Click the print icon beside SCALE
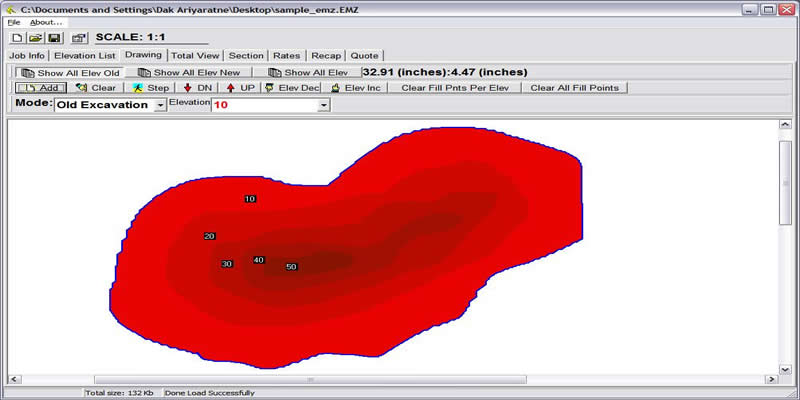Viewport: 800px width, 400px height. pos(79,37)
